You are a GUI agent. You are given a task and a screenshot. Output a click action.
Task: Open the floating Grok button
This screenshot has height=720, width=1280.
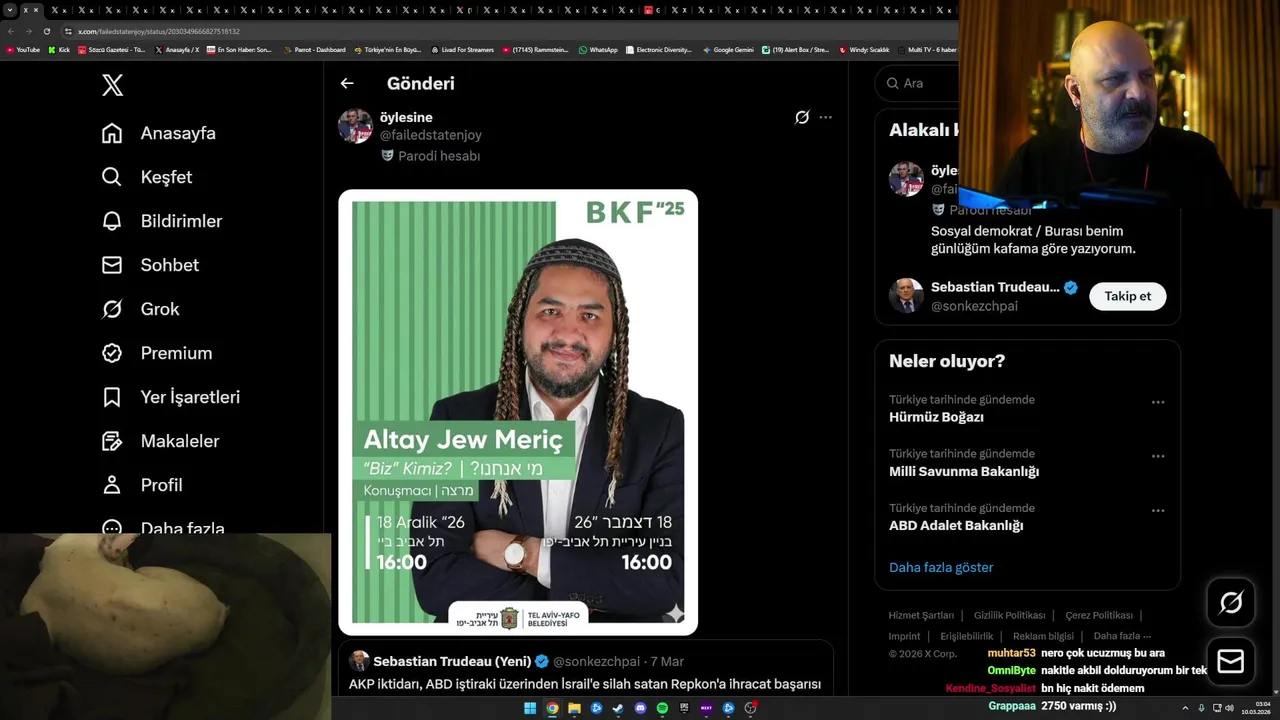click(x=1231, y=602)
